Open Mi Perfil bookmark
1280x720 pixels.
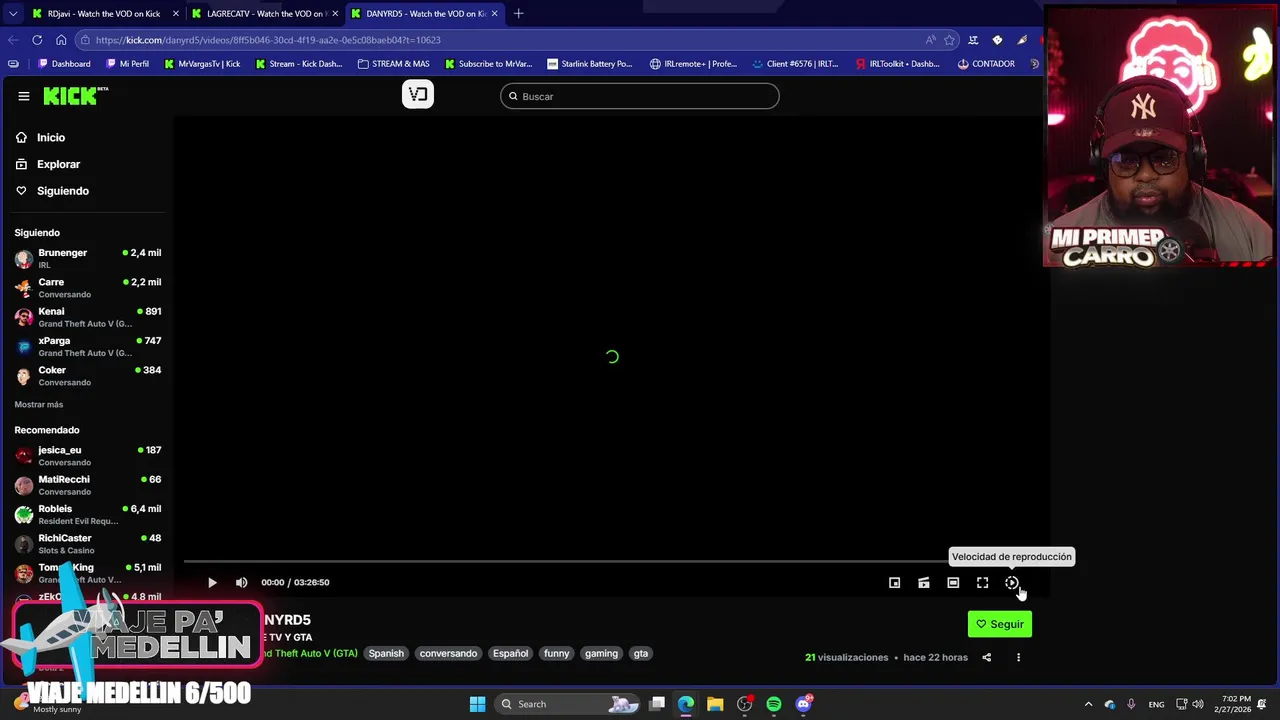127,64
